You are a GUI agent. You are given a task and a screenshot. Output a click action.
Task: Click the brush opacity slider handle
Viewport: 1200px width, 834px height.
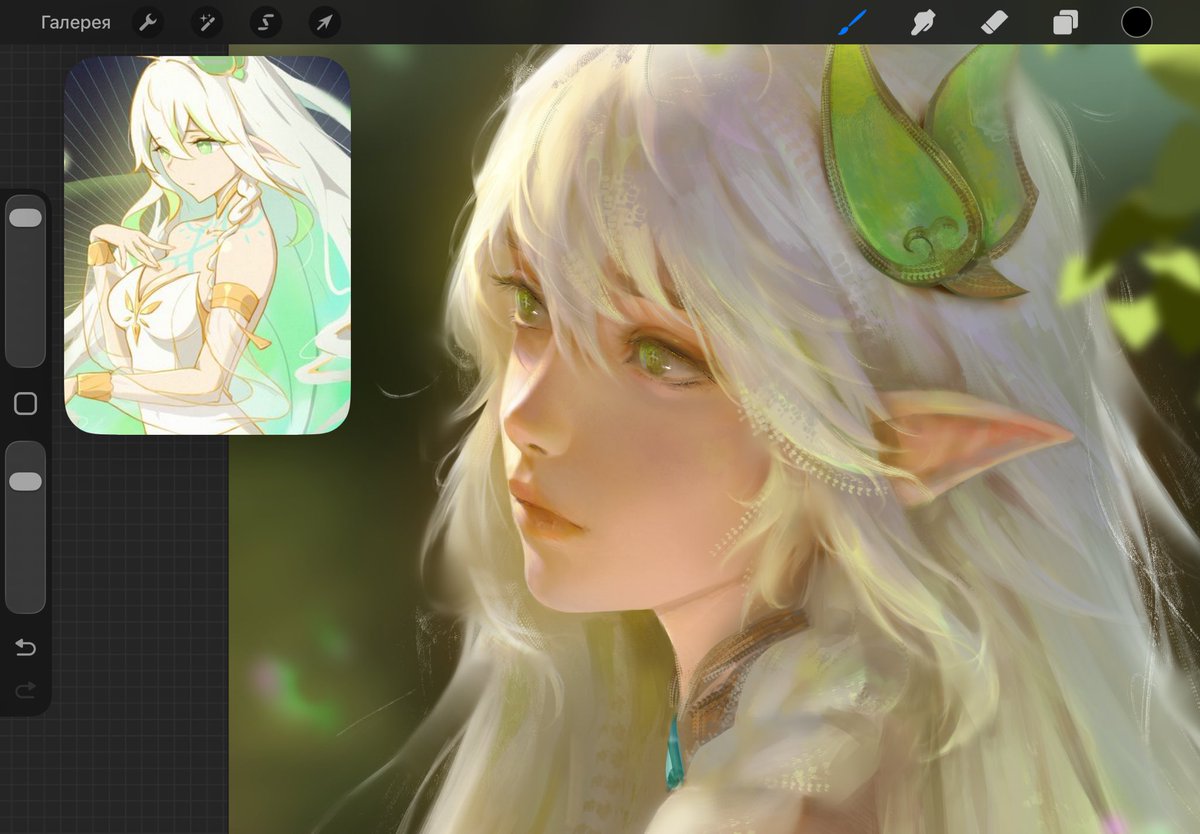pos(25,482)
